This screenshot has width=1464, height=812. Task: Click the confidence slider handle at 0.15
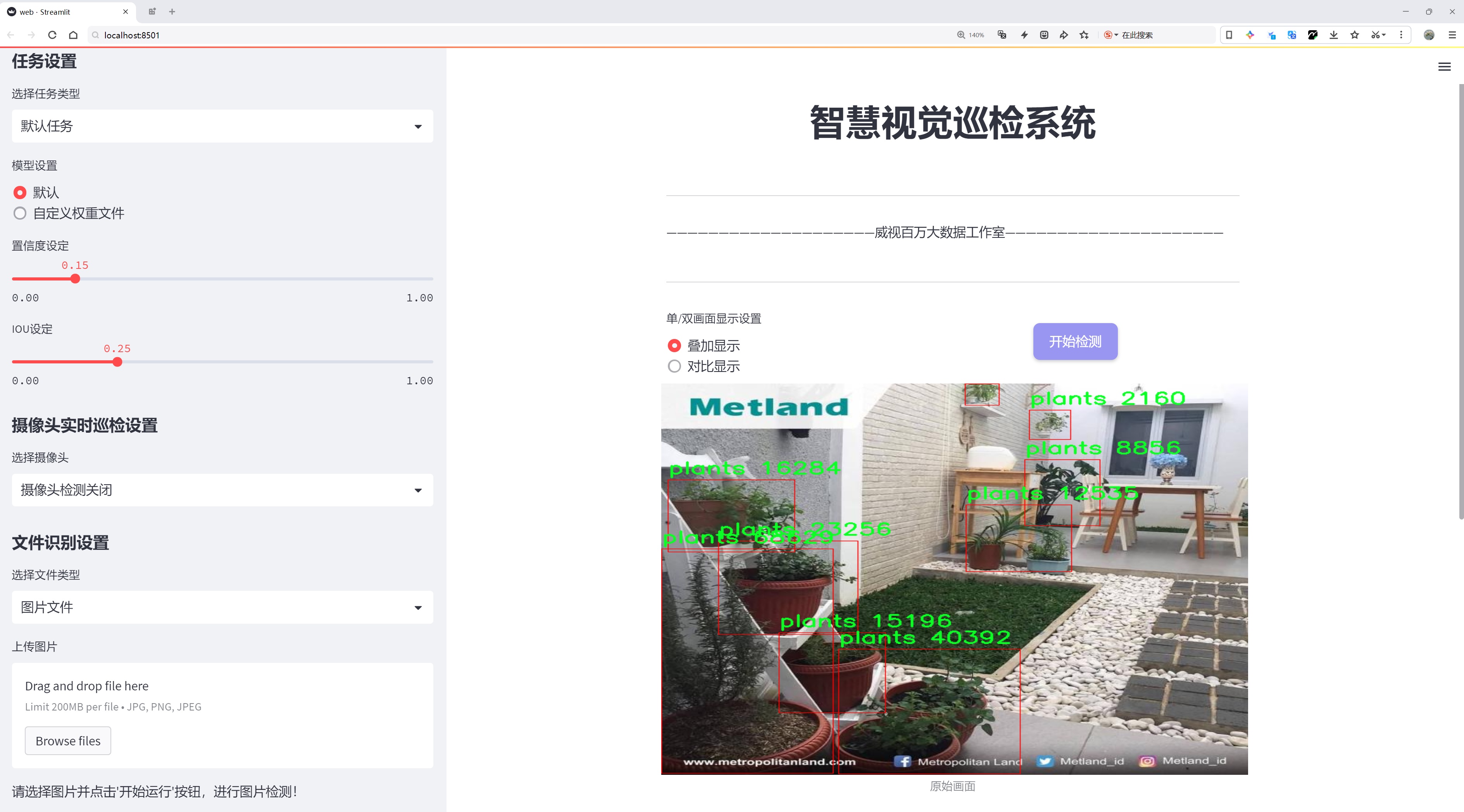click(75, 279)
